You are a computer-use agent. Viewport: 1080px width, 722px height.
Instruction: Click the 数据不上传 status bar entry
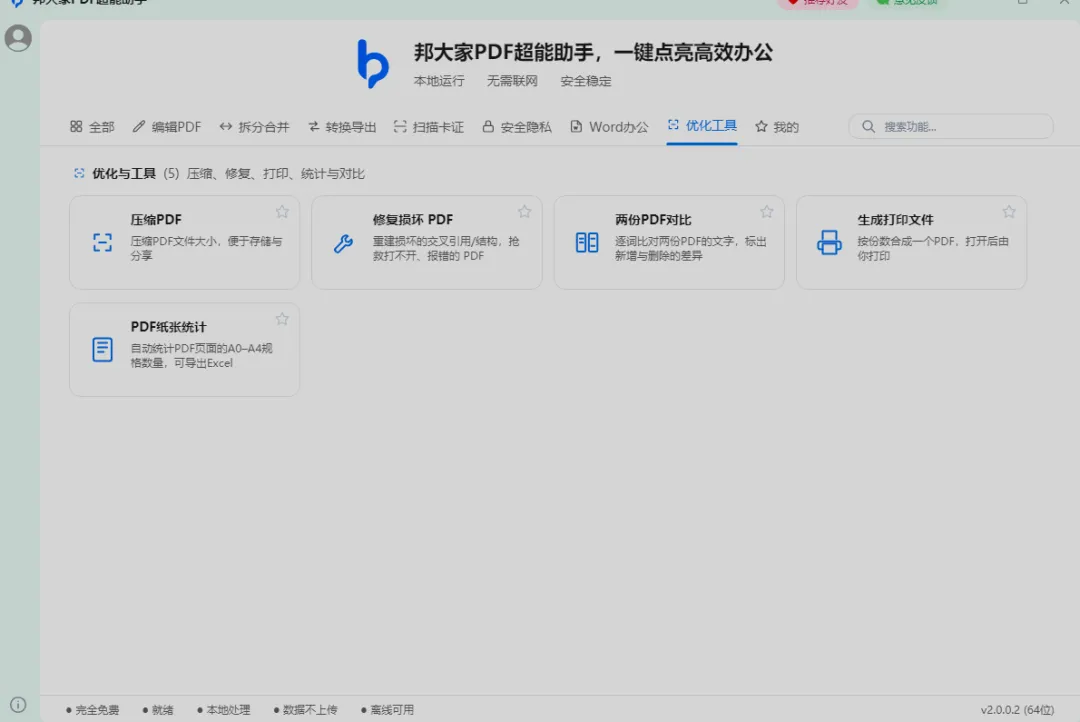coord(305,710)
